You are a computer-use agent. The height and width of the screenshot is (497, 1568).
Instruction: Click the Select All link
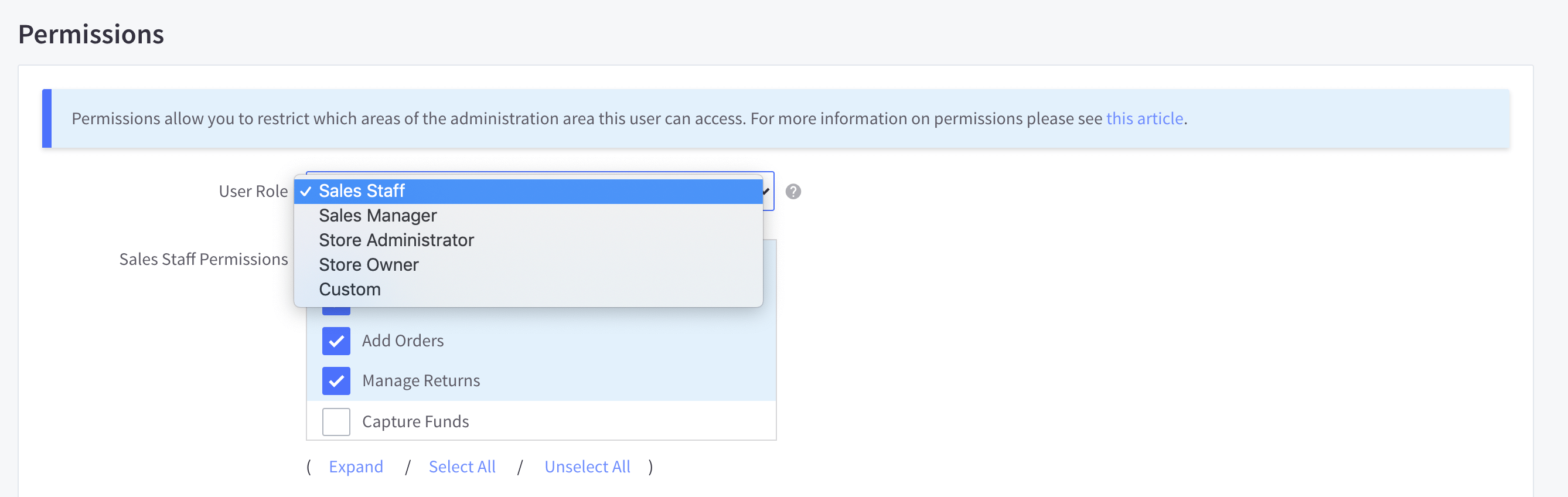[x=462, y=467]
